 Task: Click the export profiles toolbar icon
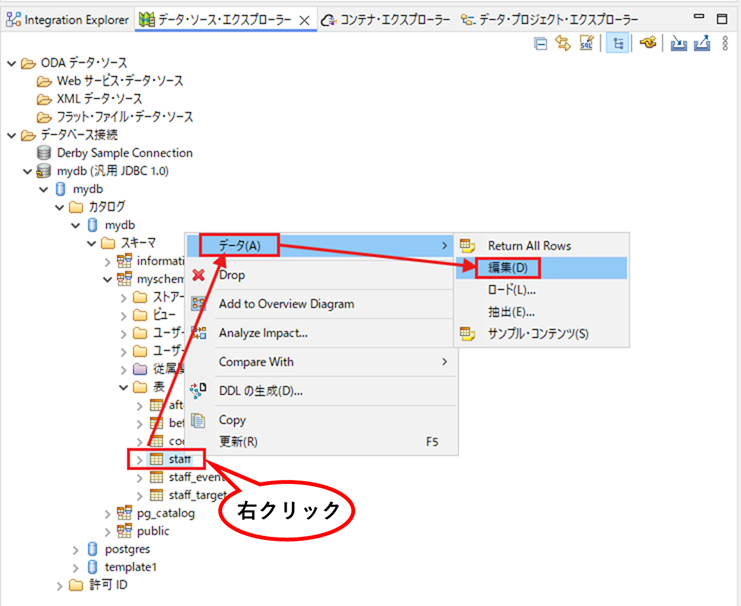click(702, 43)
